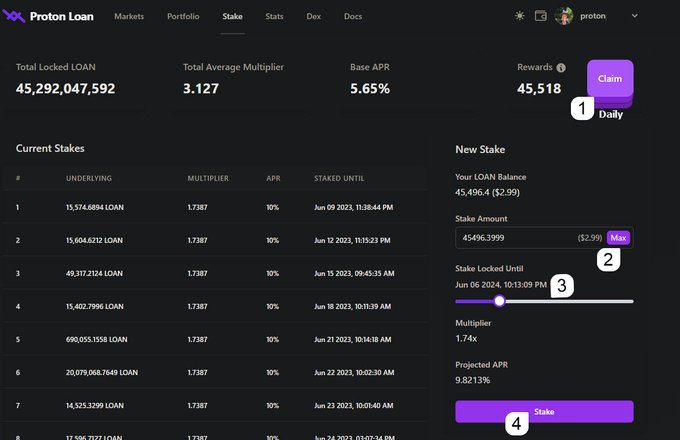Sort by STAKED UNTIL column header
Screen dimensions: 680x440
tap(339, 178)
